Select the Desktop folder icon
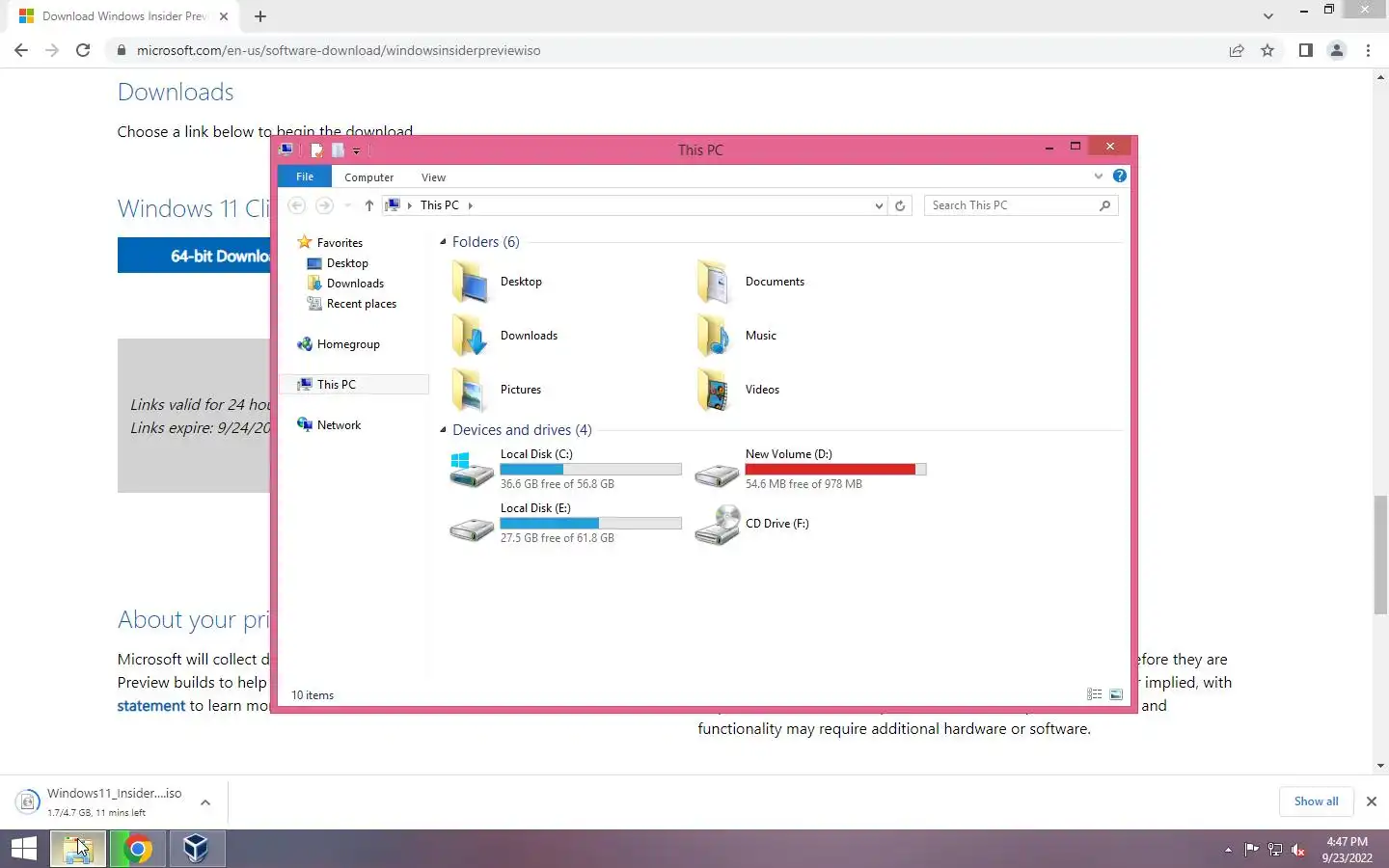This screenshot has height=868, width=1389. (471, 282)
